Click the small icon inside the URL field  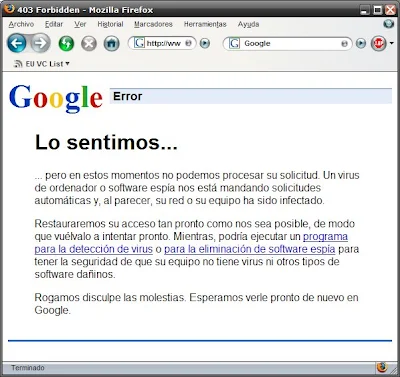pos(188,43)
